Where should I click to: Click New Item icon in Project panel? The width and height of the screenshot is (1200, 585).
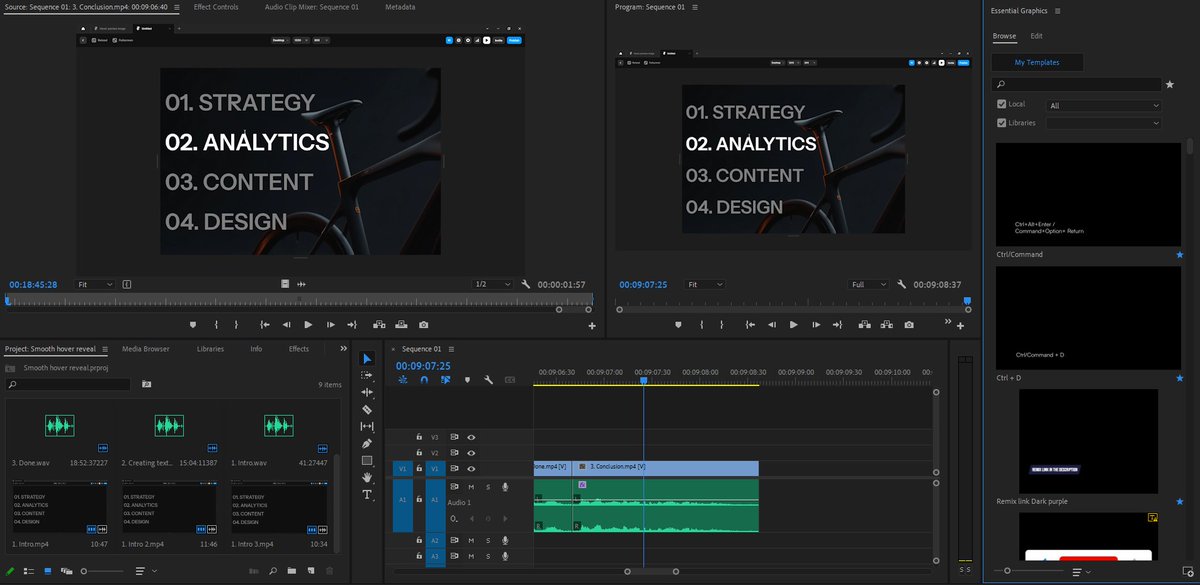click(310, 571)
